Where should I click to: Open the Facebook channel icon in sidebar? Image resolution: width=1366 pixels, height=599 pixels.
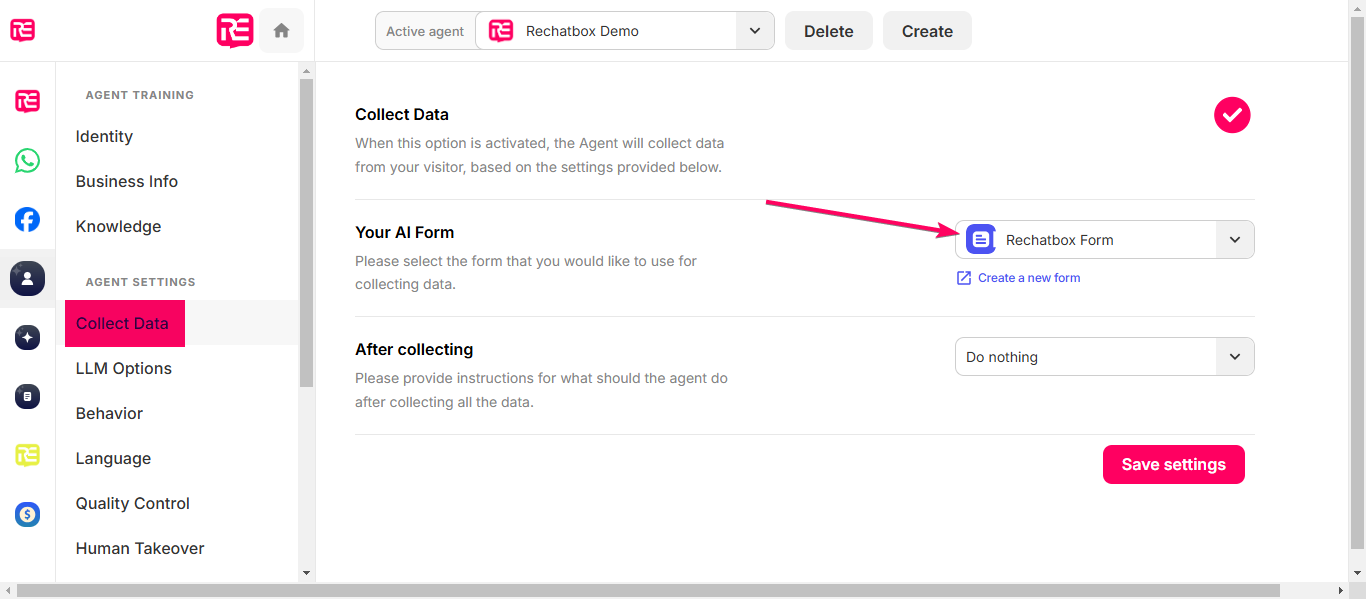click(27, 219)
